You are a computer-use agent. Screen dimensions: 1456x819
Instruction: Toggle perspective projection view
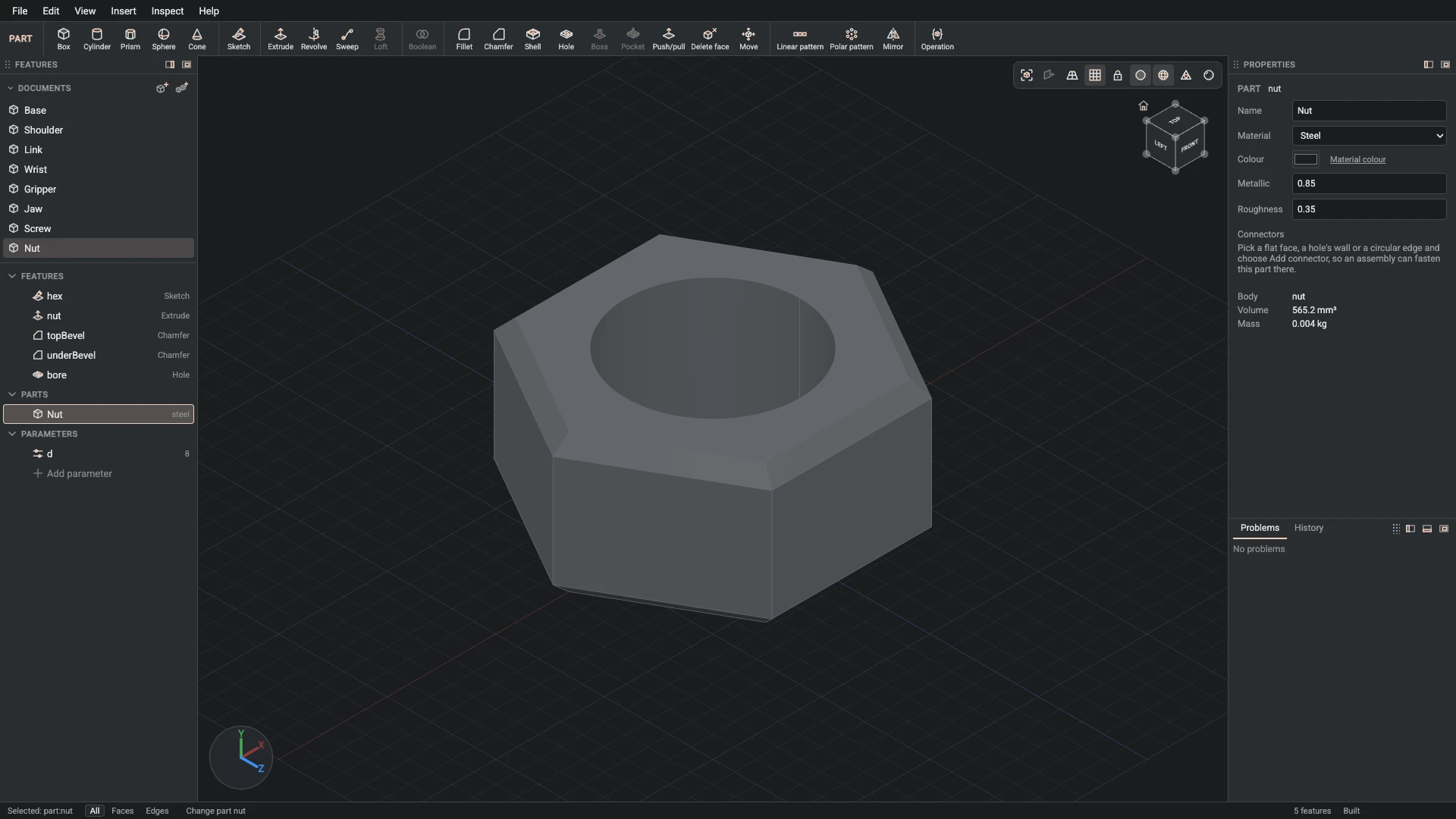click(1072, 75)
